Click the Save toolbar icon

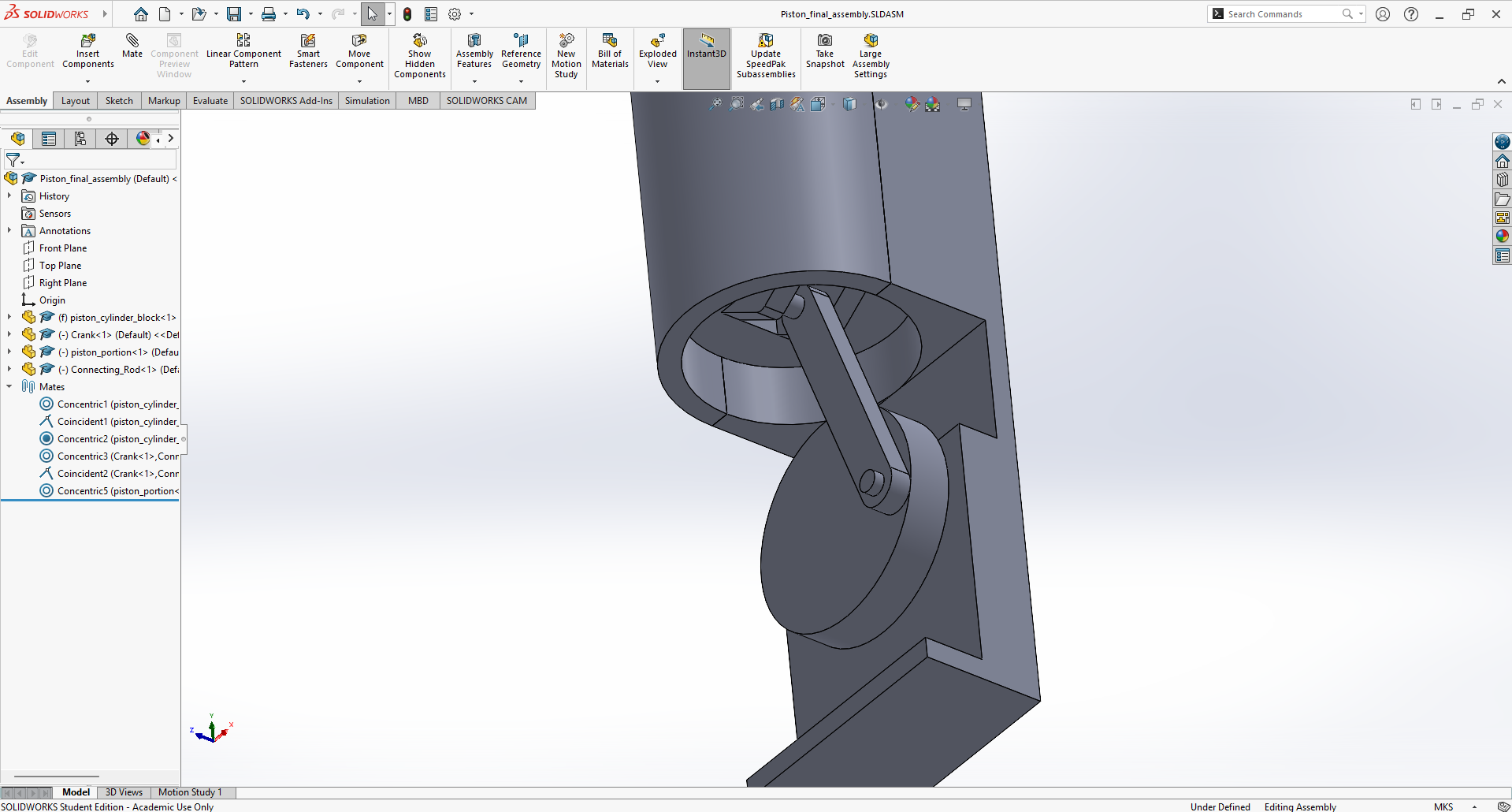coord(234,14)
